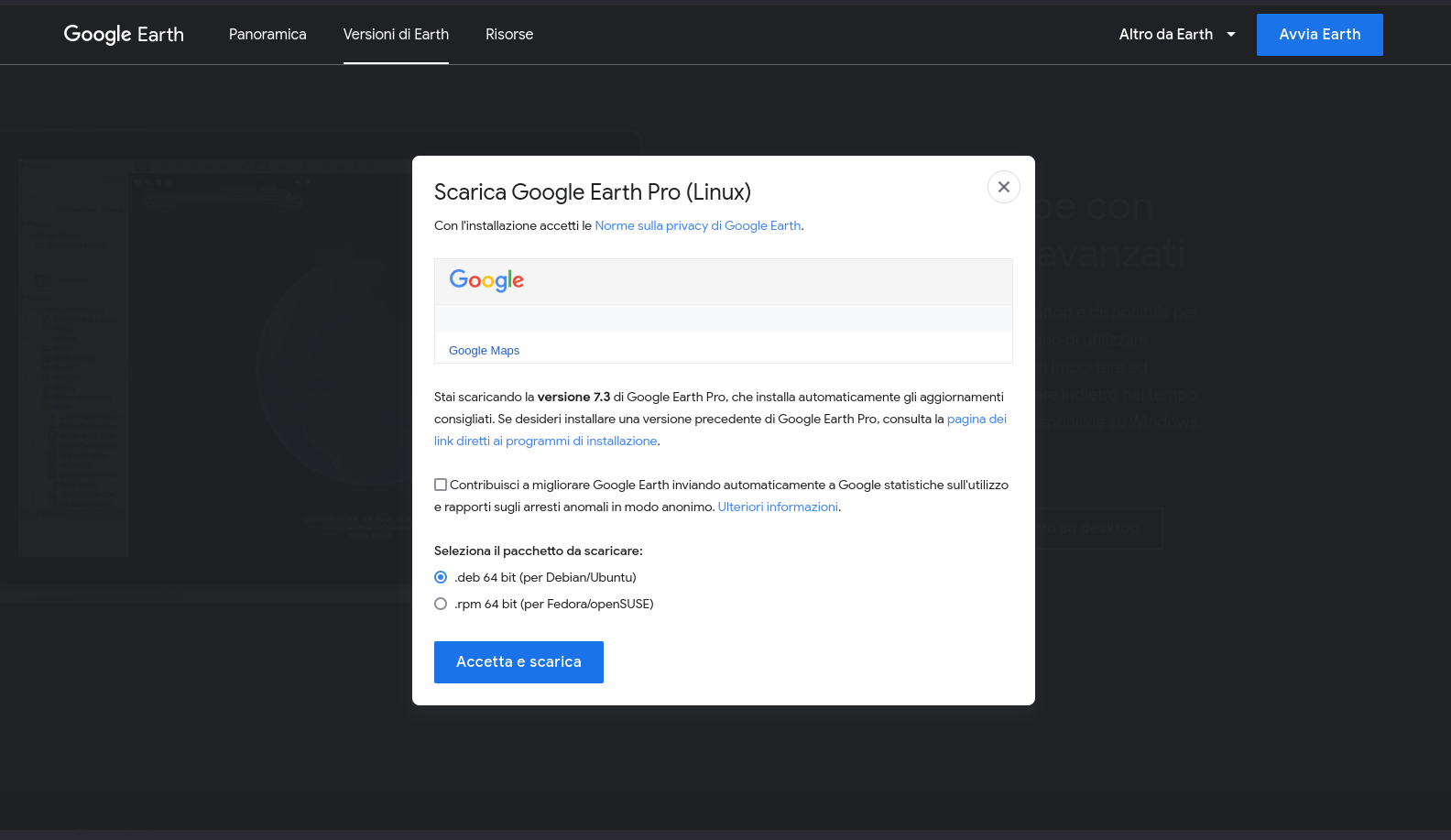Open the Panoramica menu item

267,35
